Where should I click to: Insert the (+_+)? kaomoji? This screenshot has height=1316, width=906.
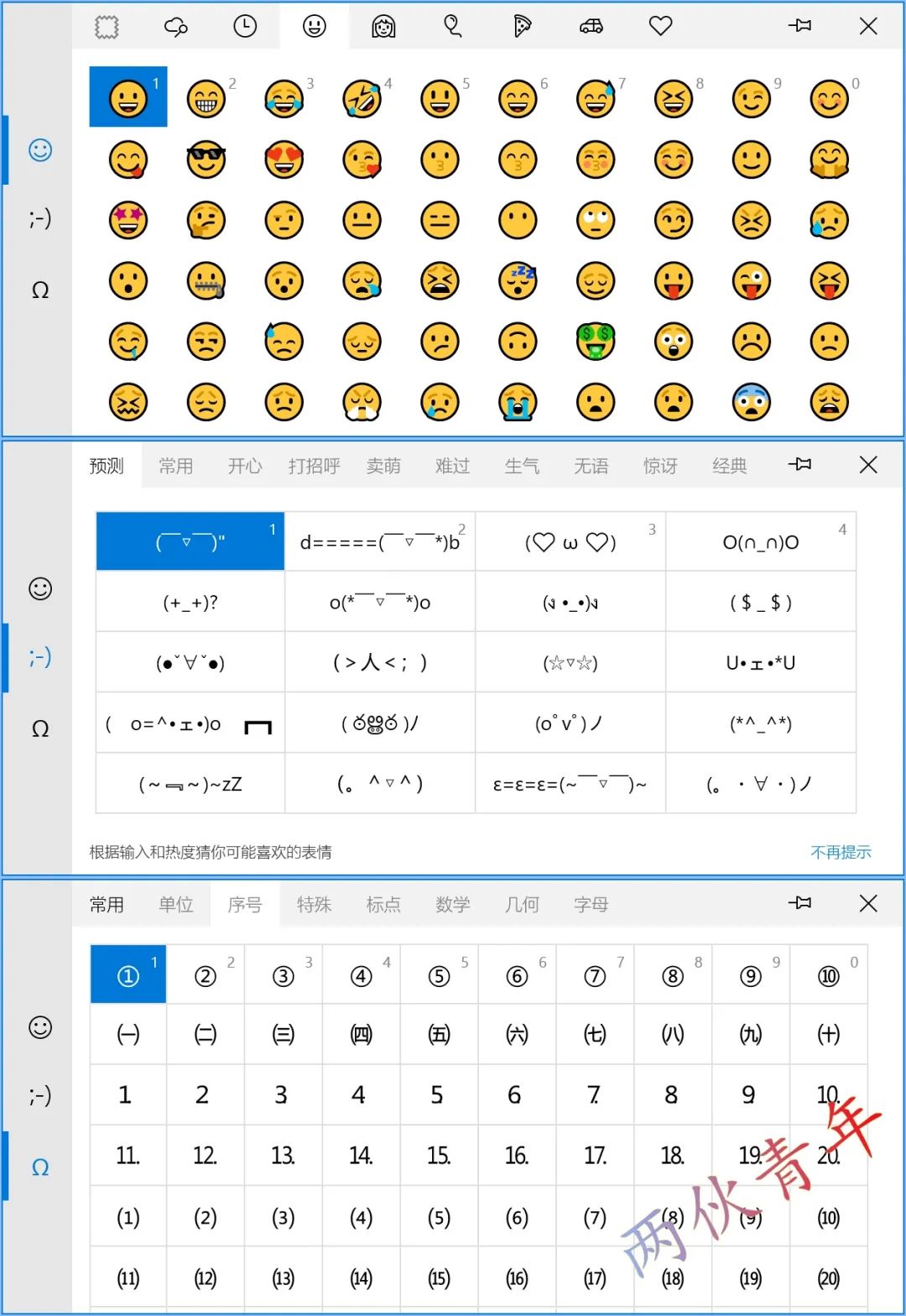[x=190, y=602]
